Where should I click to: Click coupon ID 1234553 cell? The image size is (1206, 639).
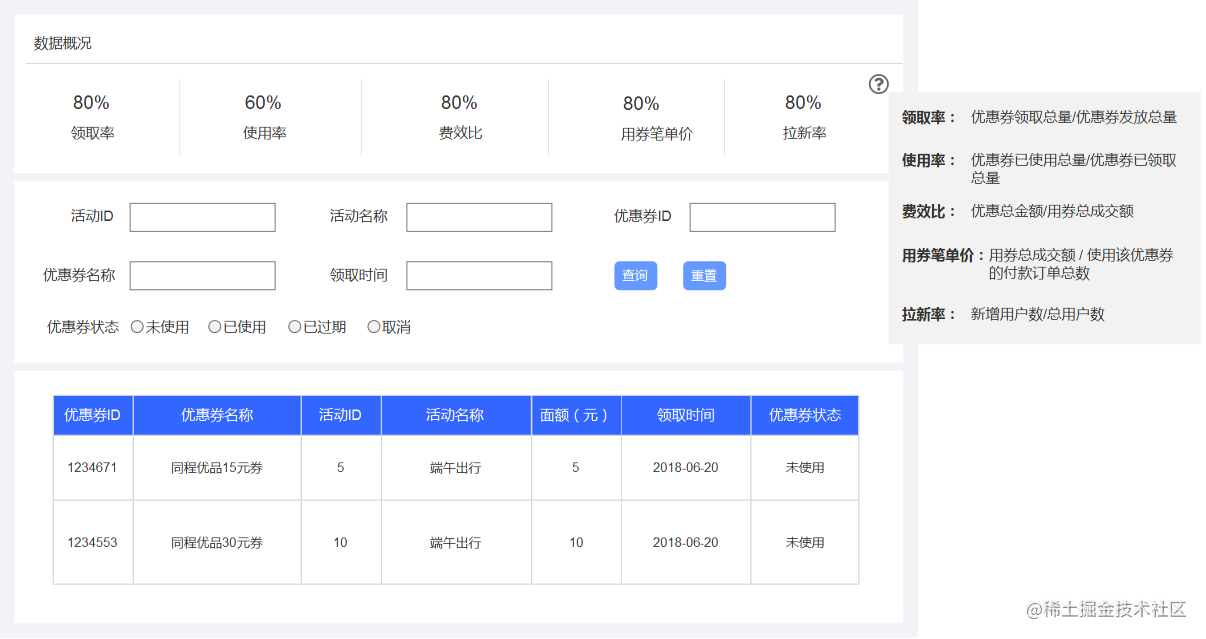coord(93,542)
